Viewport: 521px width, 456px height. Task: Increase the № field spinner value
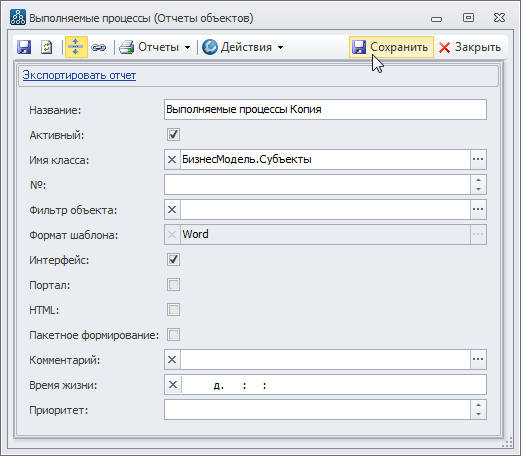click(478, 180)
